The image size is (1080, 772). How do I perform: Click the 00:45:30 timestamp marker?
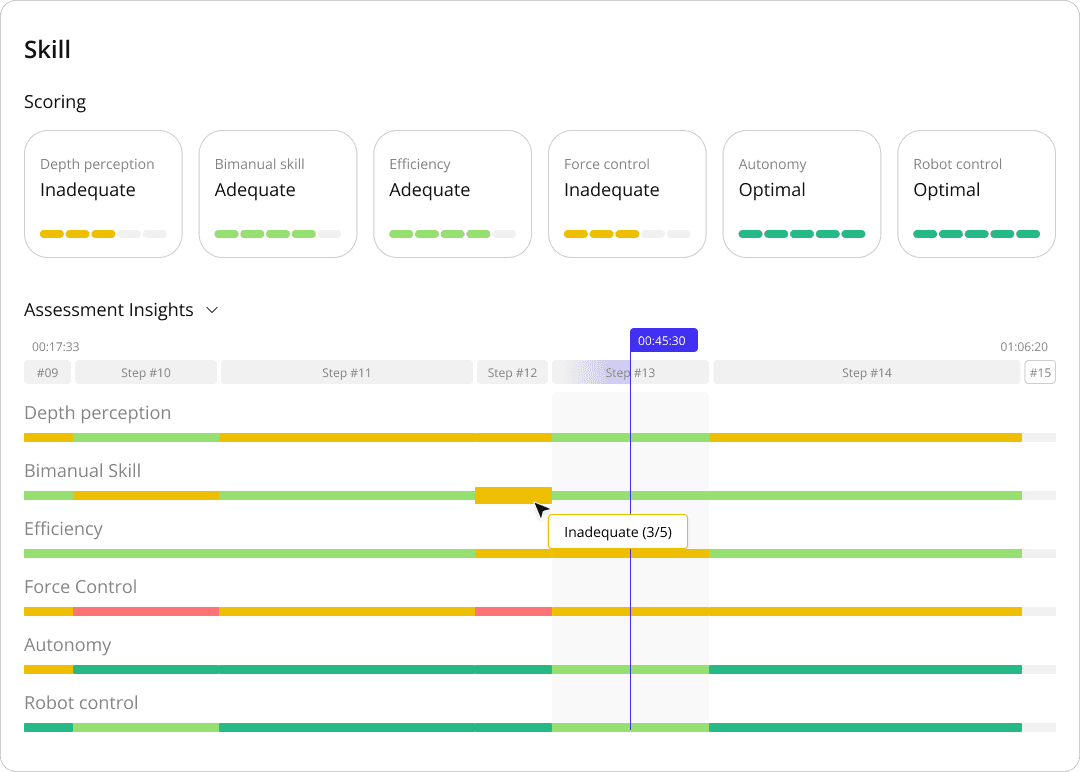click(x=663, y=340)
